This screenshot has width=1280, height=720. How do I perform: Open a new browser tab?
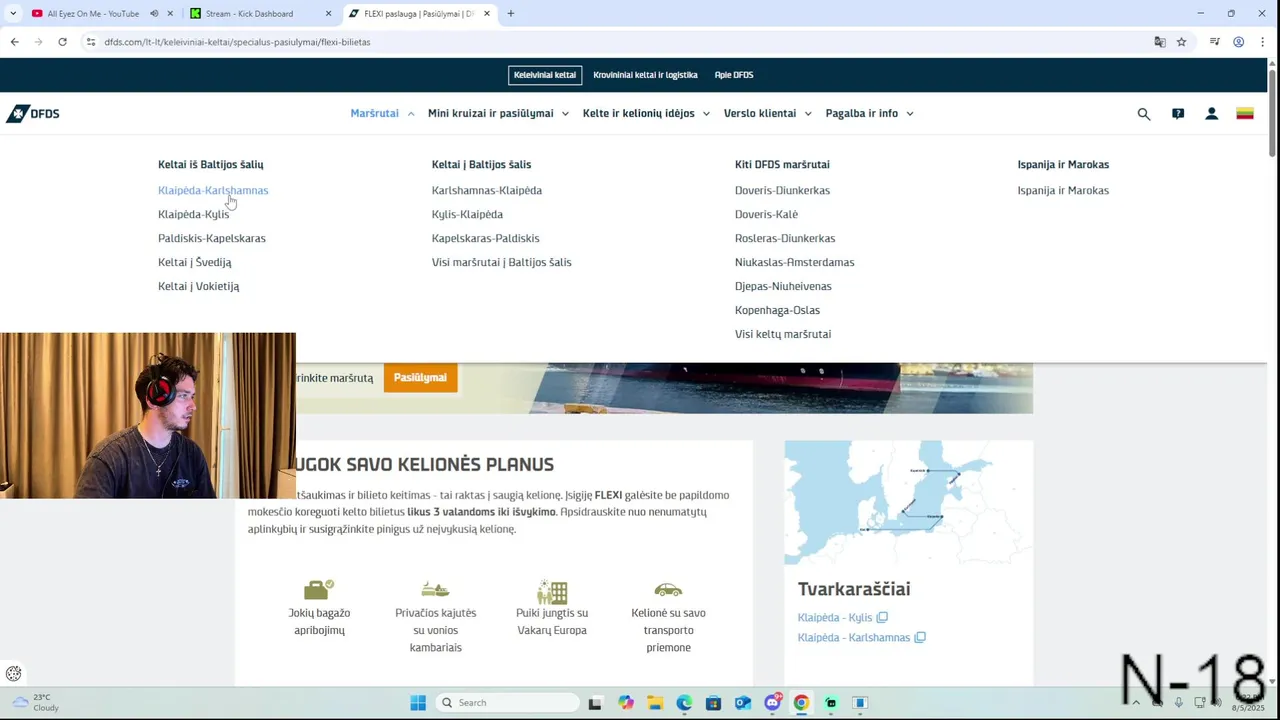511,14
